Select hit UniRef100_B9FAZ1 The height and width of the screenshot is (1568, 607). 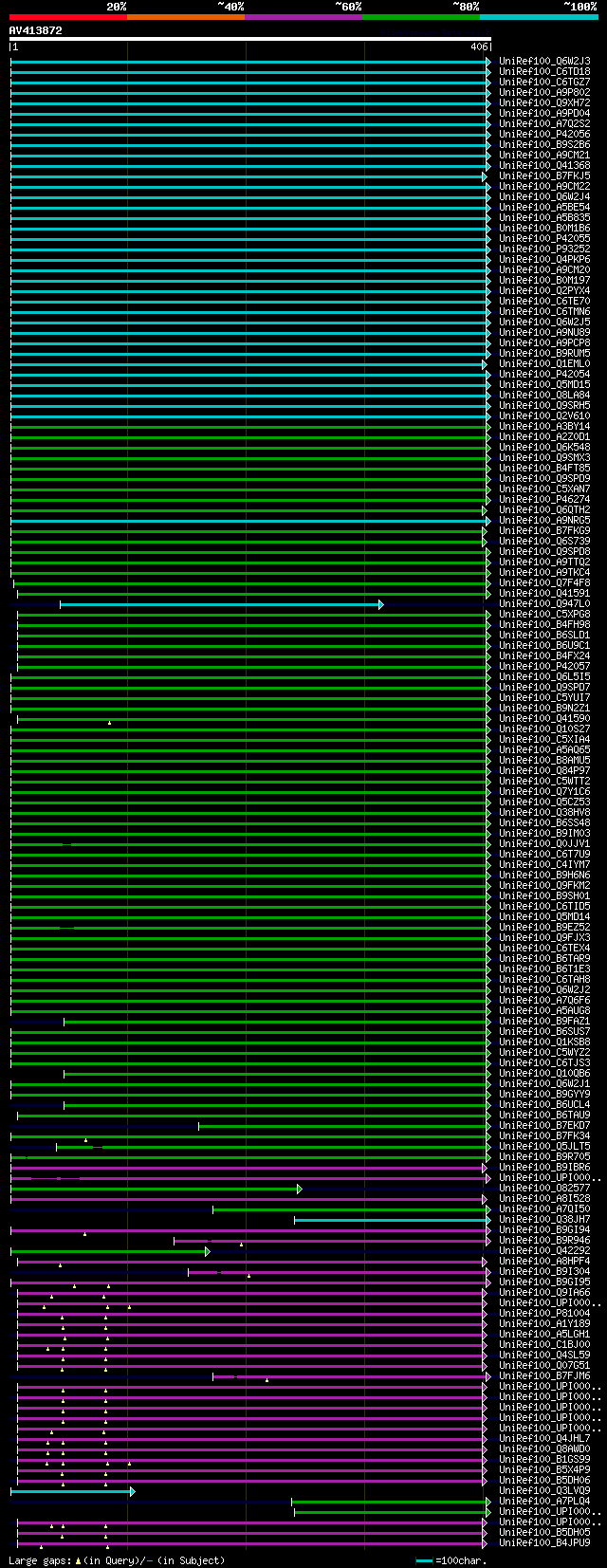(x=544, y=1021)
